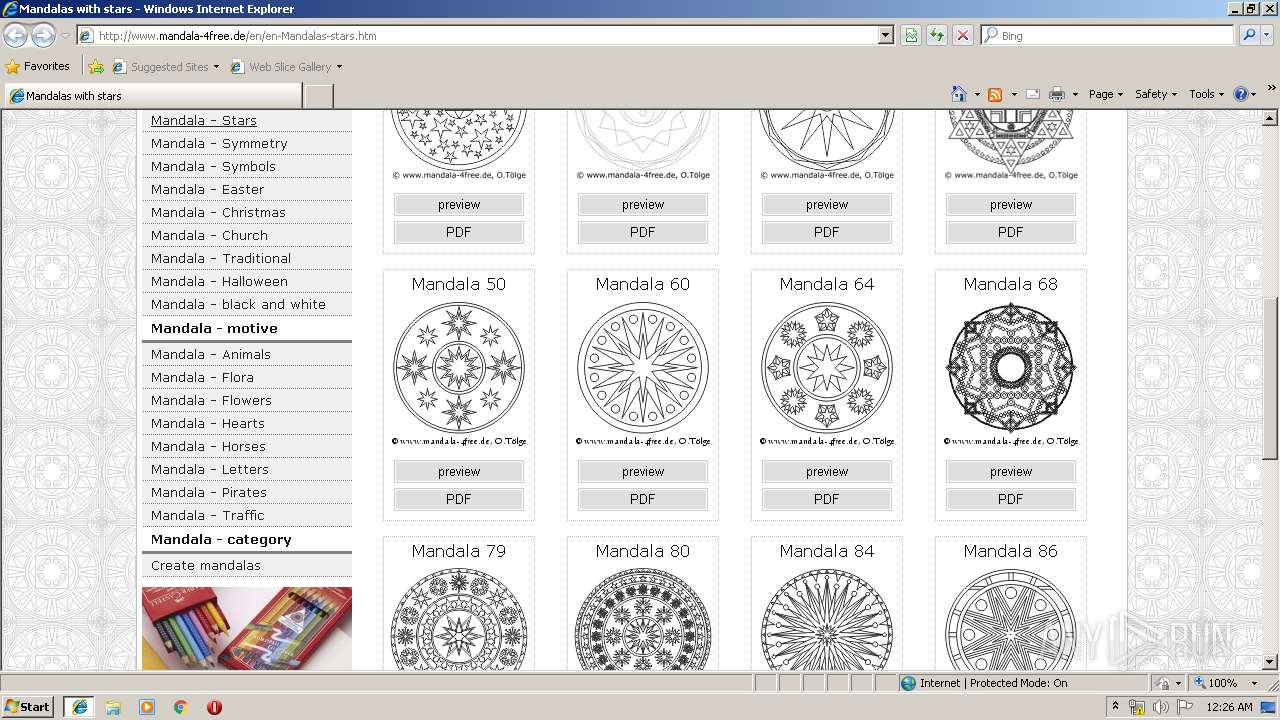Click the Refresh page icon
The height and width of the screenshot is (720, 1280).
point(937,35)
